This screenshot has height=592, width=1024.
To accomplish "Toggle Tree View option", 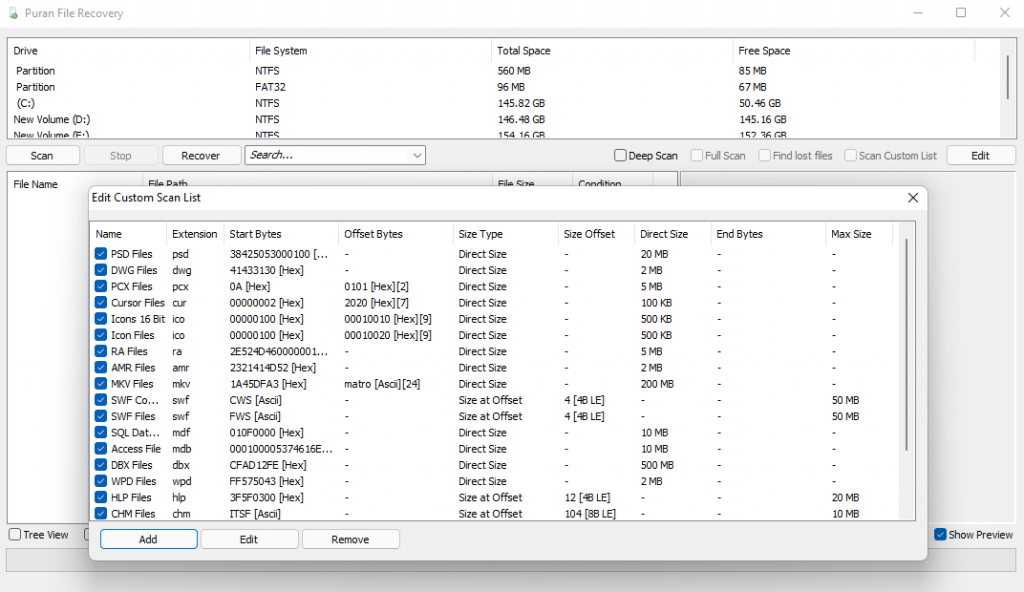I will [14, 534].
